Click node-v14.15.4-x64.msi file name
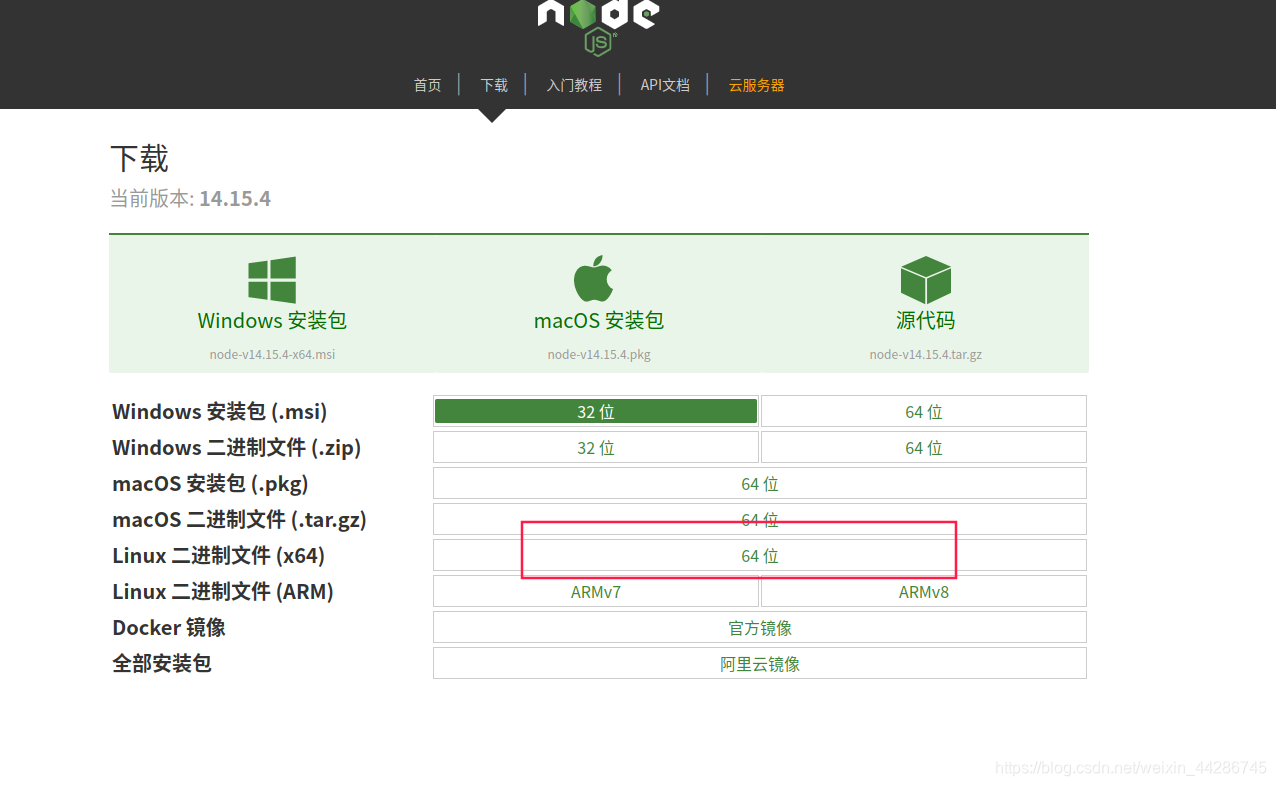The image size is (1276, 786). pyautogui.click(x=272, y=355)
